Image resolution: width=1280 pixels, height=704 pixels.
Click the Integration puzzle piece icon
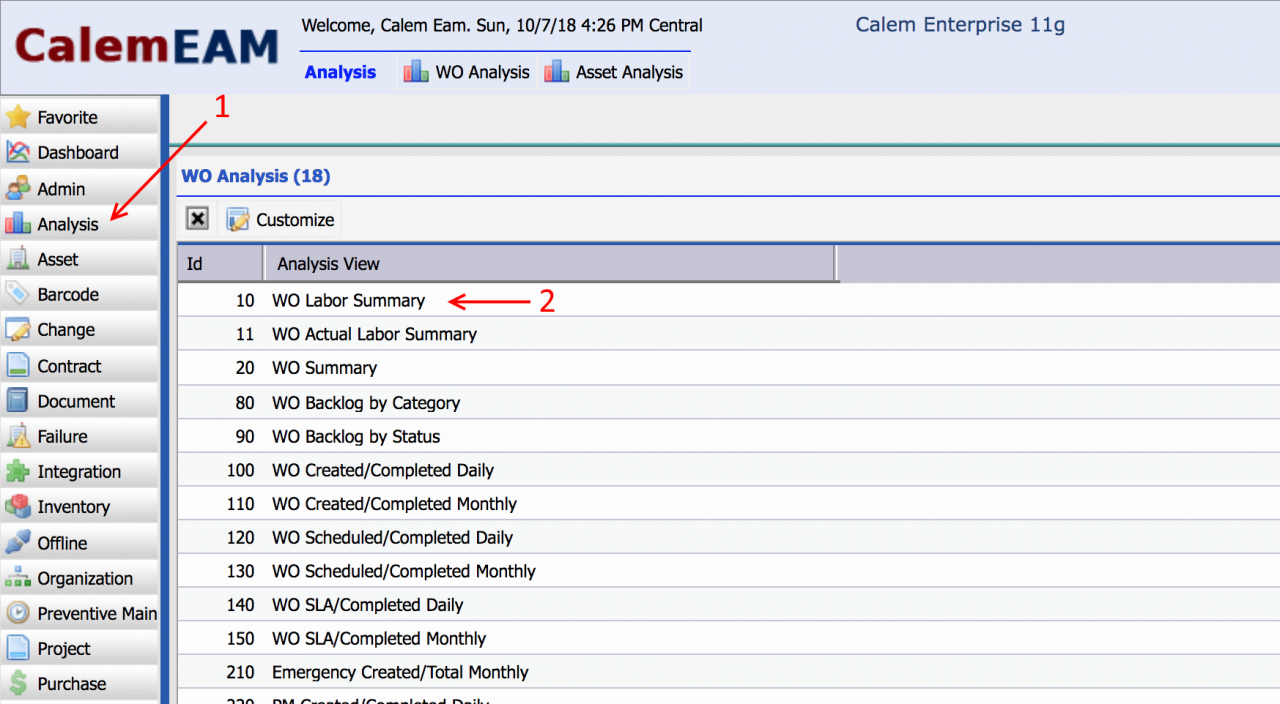18,471
